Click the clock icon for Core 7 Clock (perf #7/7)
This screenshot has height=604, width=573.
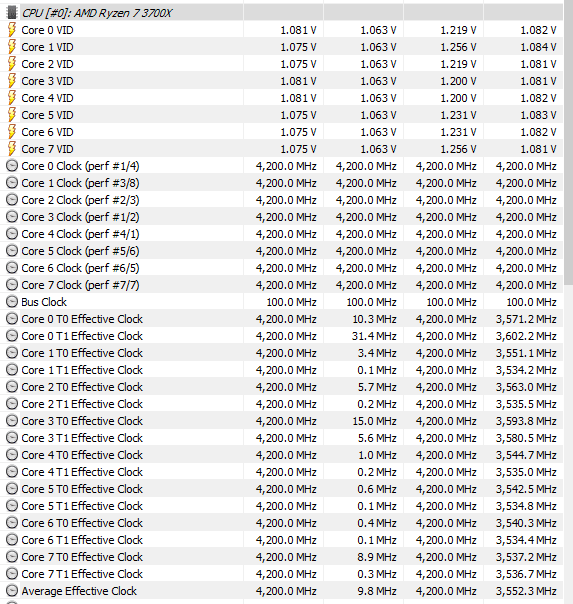point(12,284)
